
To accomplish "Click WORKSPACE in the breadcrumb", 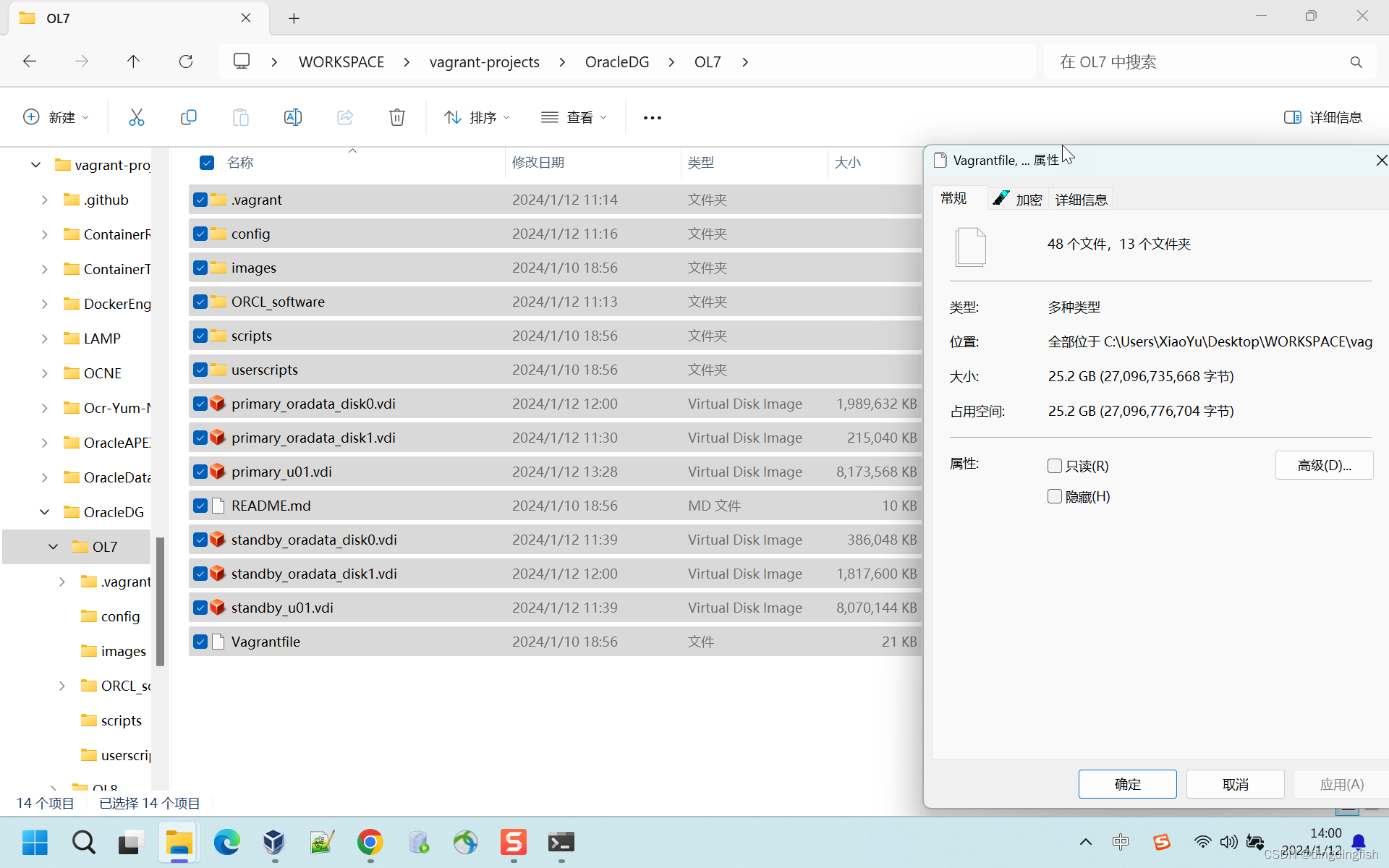I will coord(341,62).
